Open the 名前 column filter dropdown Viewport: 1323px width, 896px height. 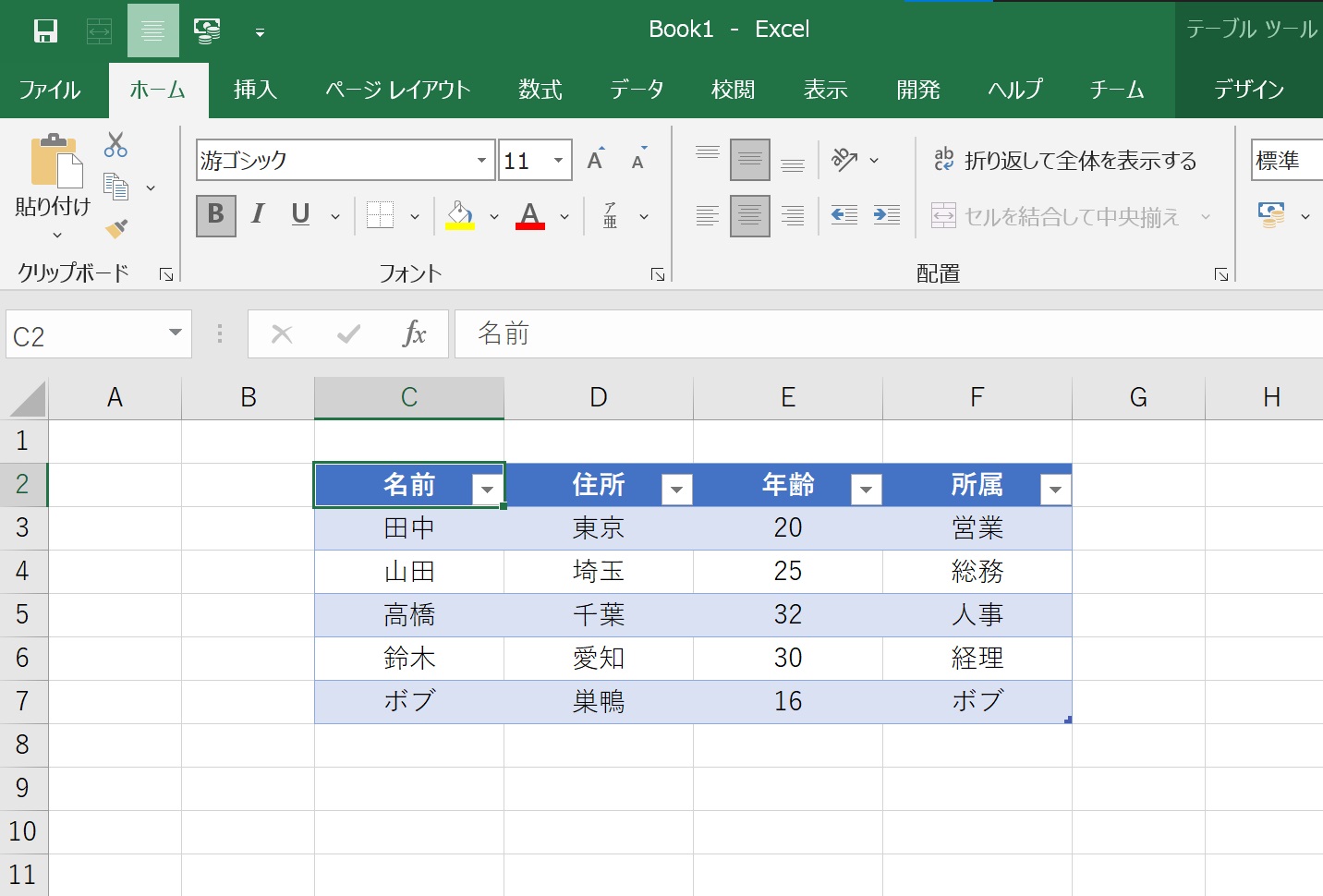click(487, 490)
